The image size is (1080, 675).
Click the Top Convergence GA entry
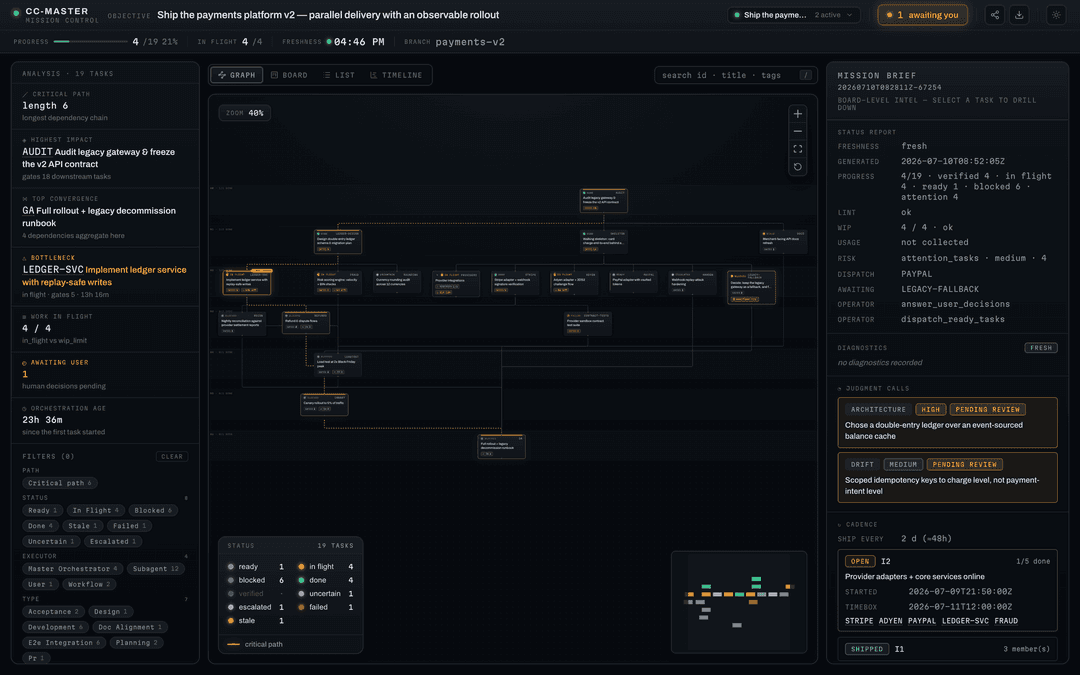[105, 218]
